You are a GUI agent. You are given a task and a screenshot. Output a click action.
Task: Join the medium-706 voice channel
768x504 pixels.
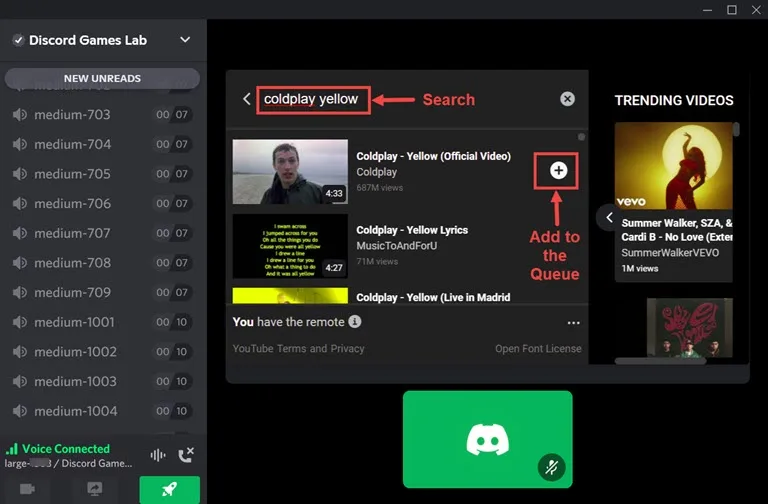click(102, 204)
